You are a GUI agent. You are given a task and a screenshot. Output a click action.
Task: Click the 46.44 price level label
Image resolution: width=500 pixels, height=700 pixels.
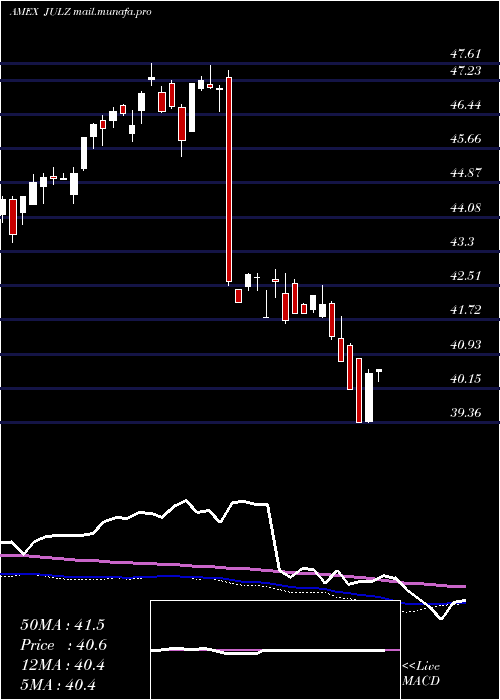(x=465, y=105)
